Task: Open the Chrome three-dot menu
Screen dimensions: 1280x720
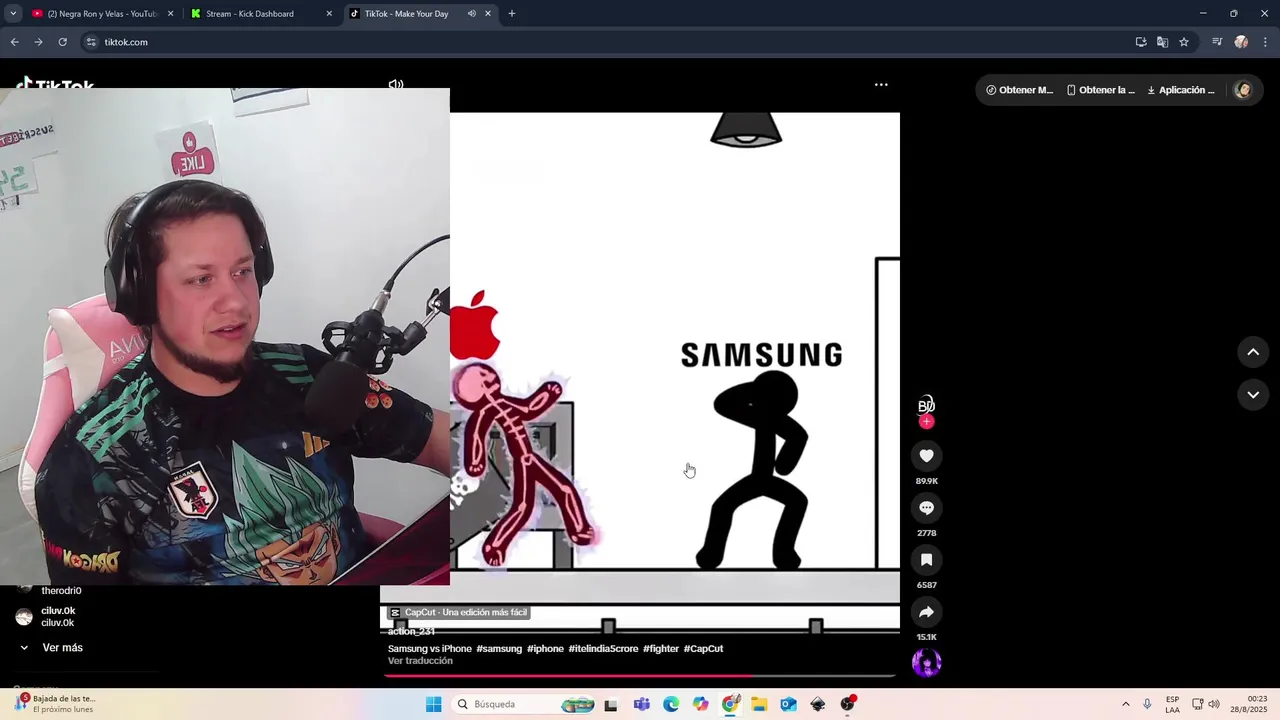Action: [1265, 42]
